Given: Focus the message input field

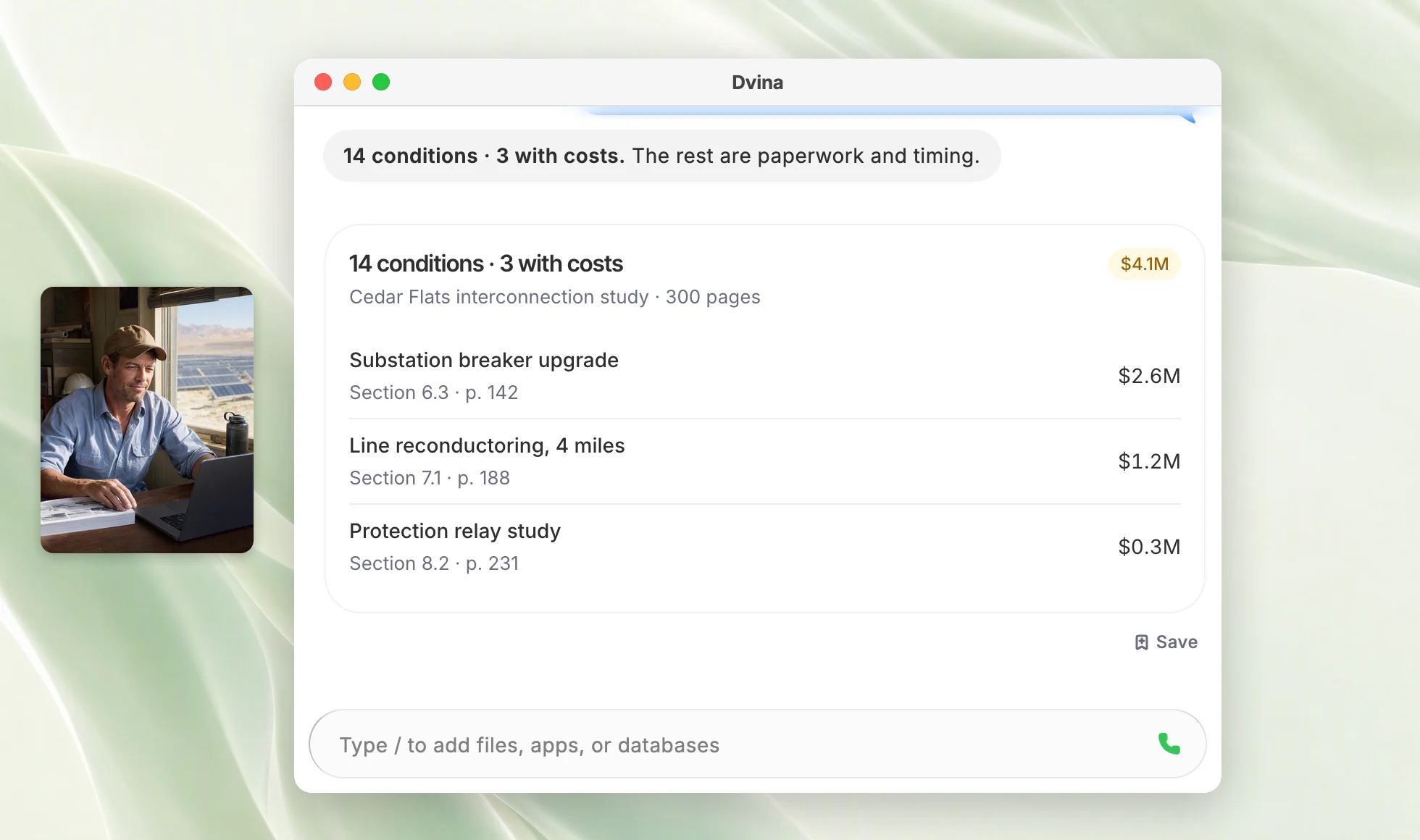Looking at the screenshot, I should coord(757,744).
